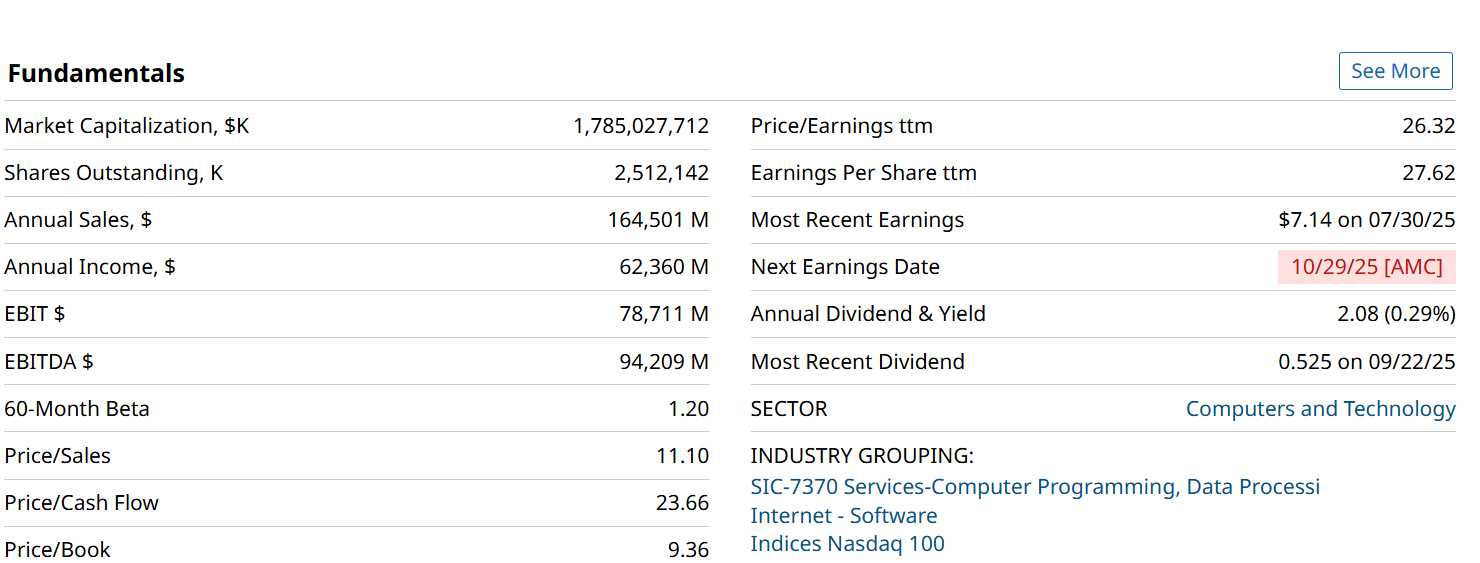This screenshot has width=1480, height=563.
Task: Follow the Internet - Software industry link
Action: pyautogui.click(x=844, y=516)
